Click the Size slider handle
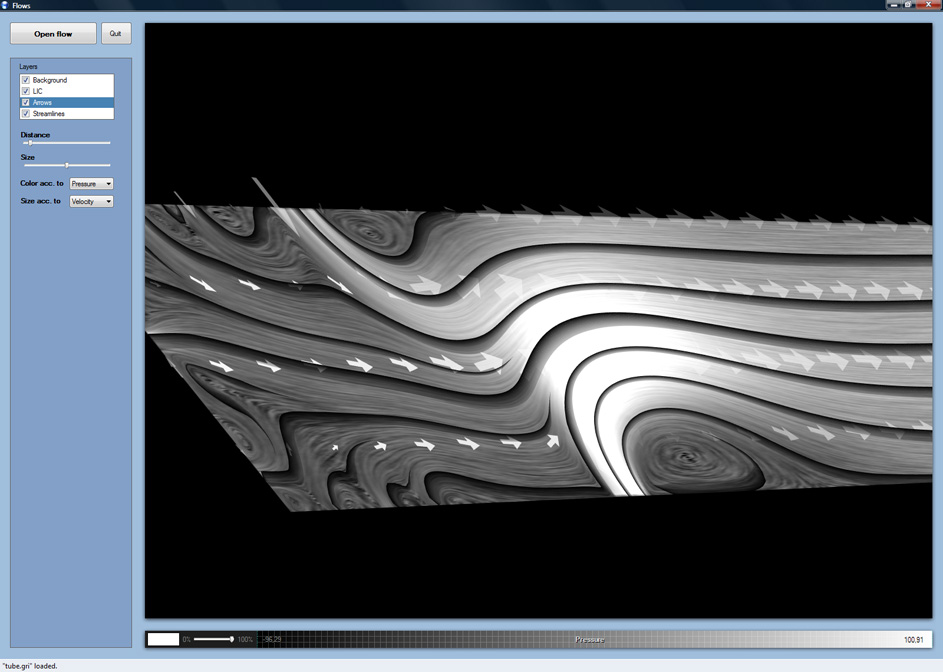943x672 pixels. click(67, 165)
